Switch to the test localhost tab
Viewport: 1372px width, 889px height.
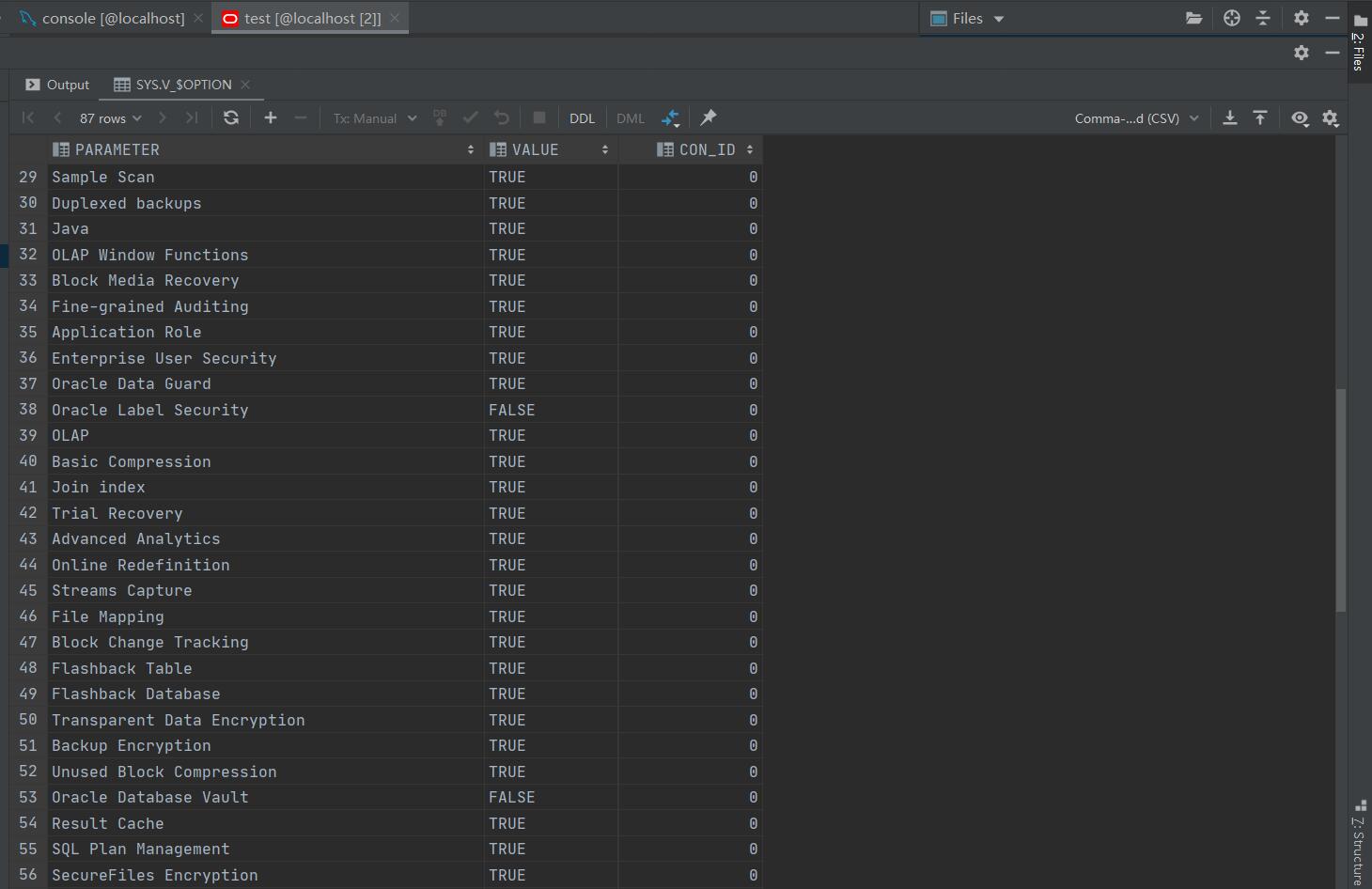coord(302,18)
